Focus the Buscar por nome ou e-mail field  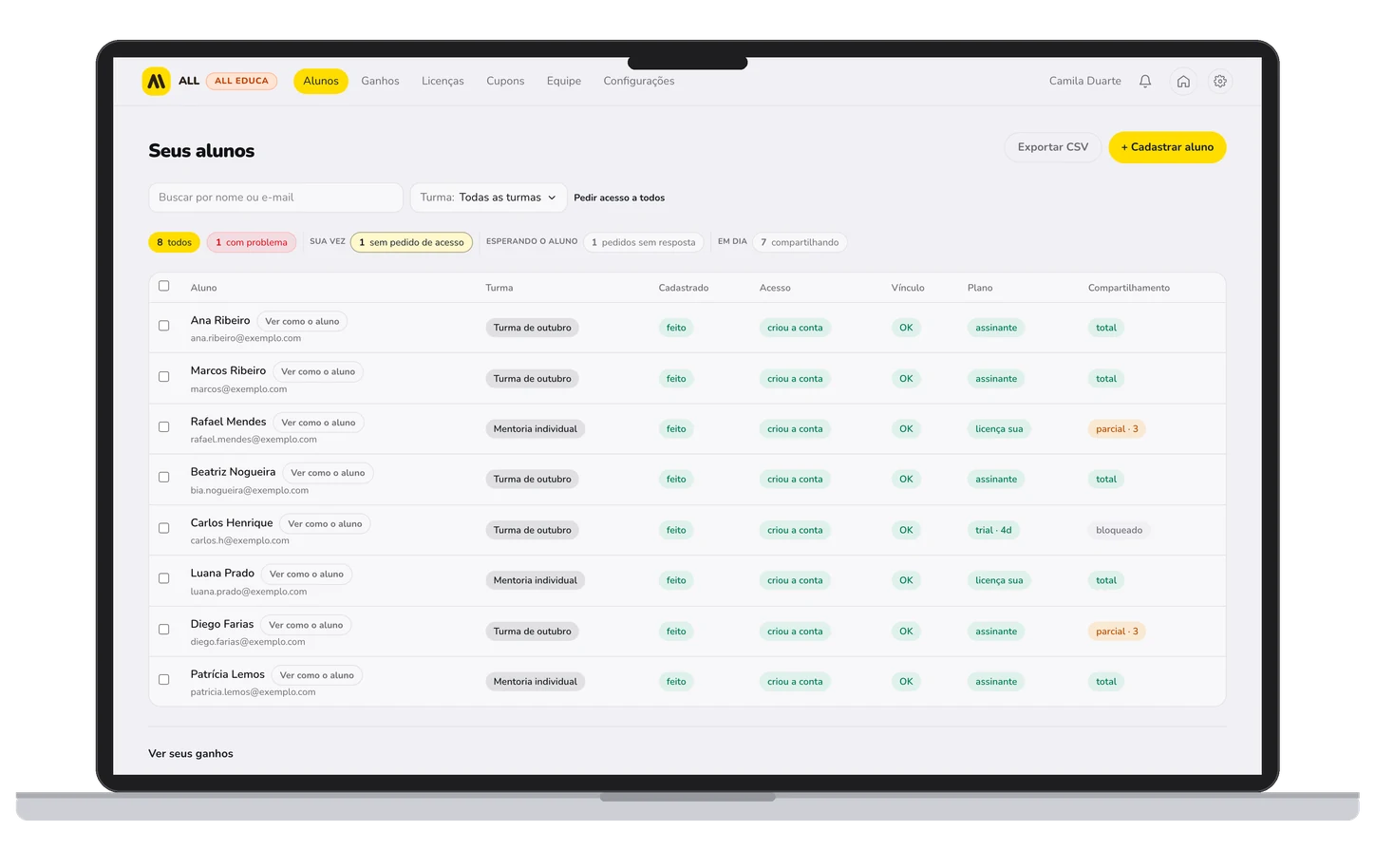point(275,198)
